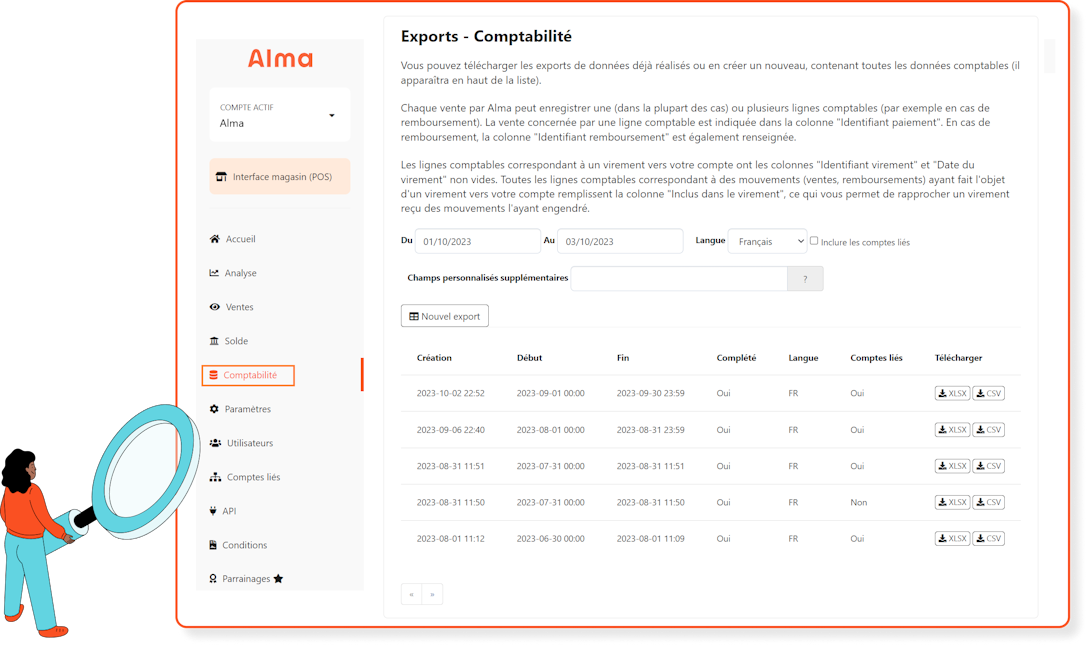The height and width of the screenshot is (646, 1088).
Task: Click the Langue column header
Action: (803, 357)
